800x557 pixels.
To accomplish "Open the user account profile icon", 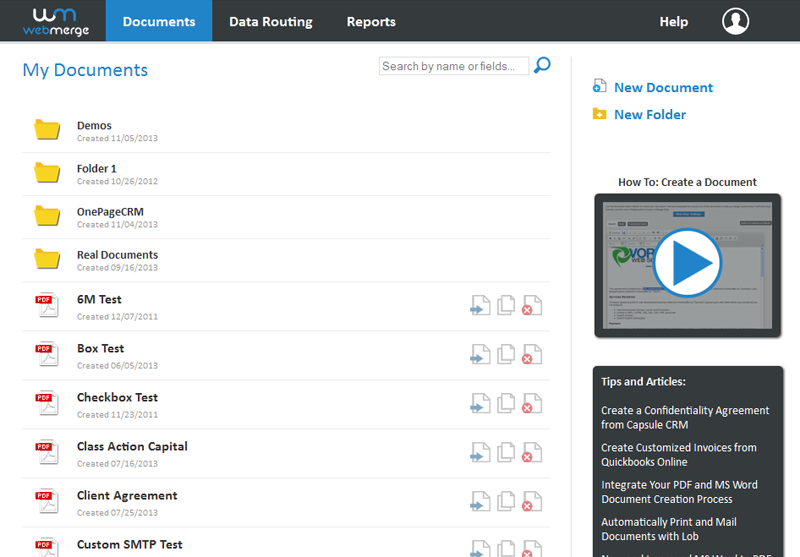I will click(x=735, y=21).
